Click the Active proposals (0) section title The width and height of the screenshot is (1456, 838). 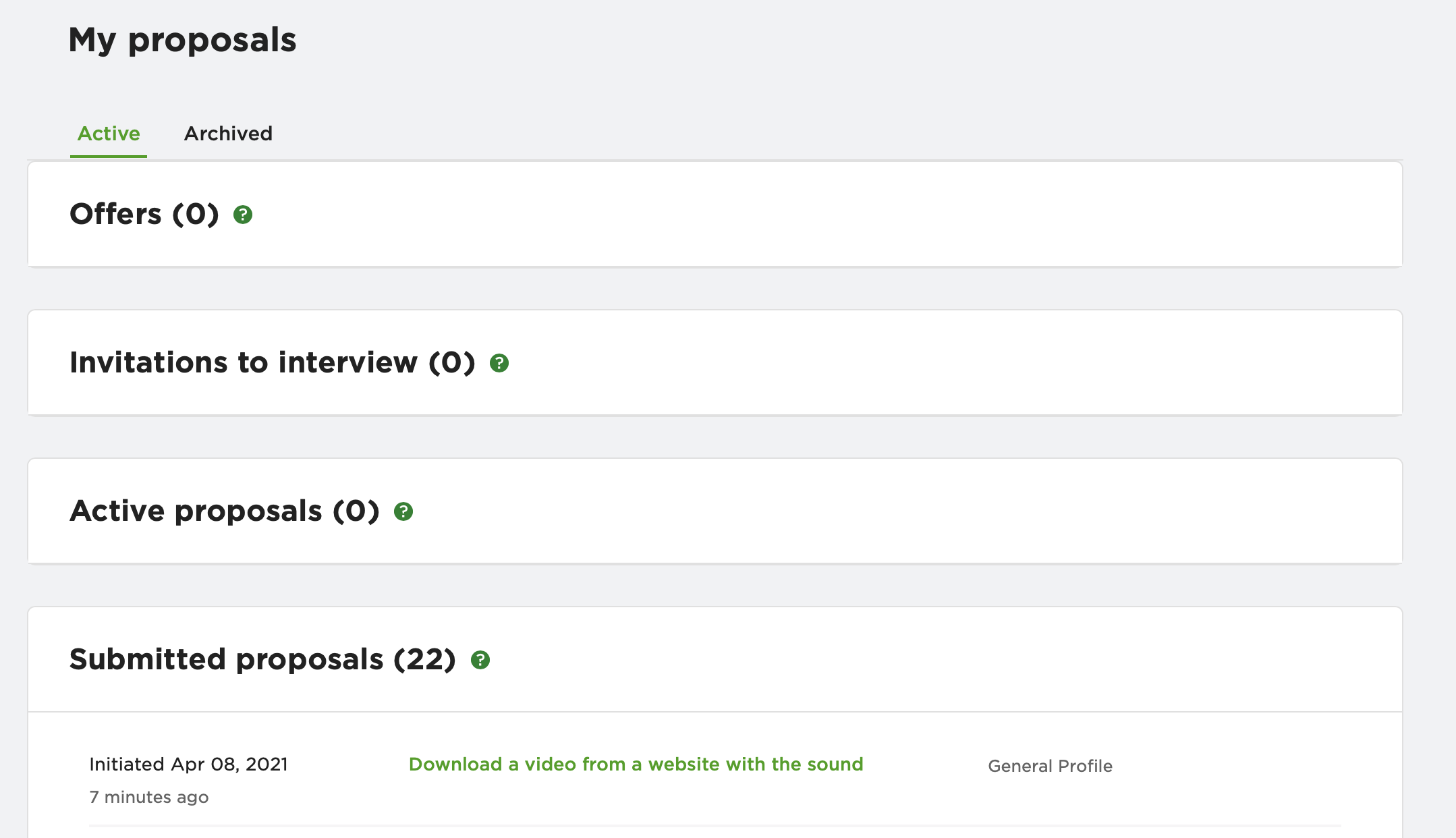click(x=225, y=511)
